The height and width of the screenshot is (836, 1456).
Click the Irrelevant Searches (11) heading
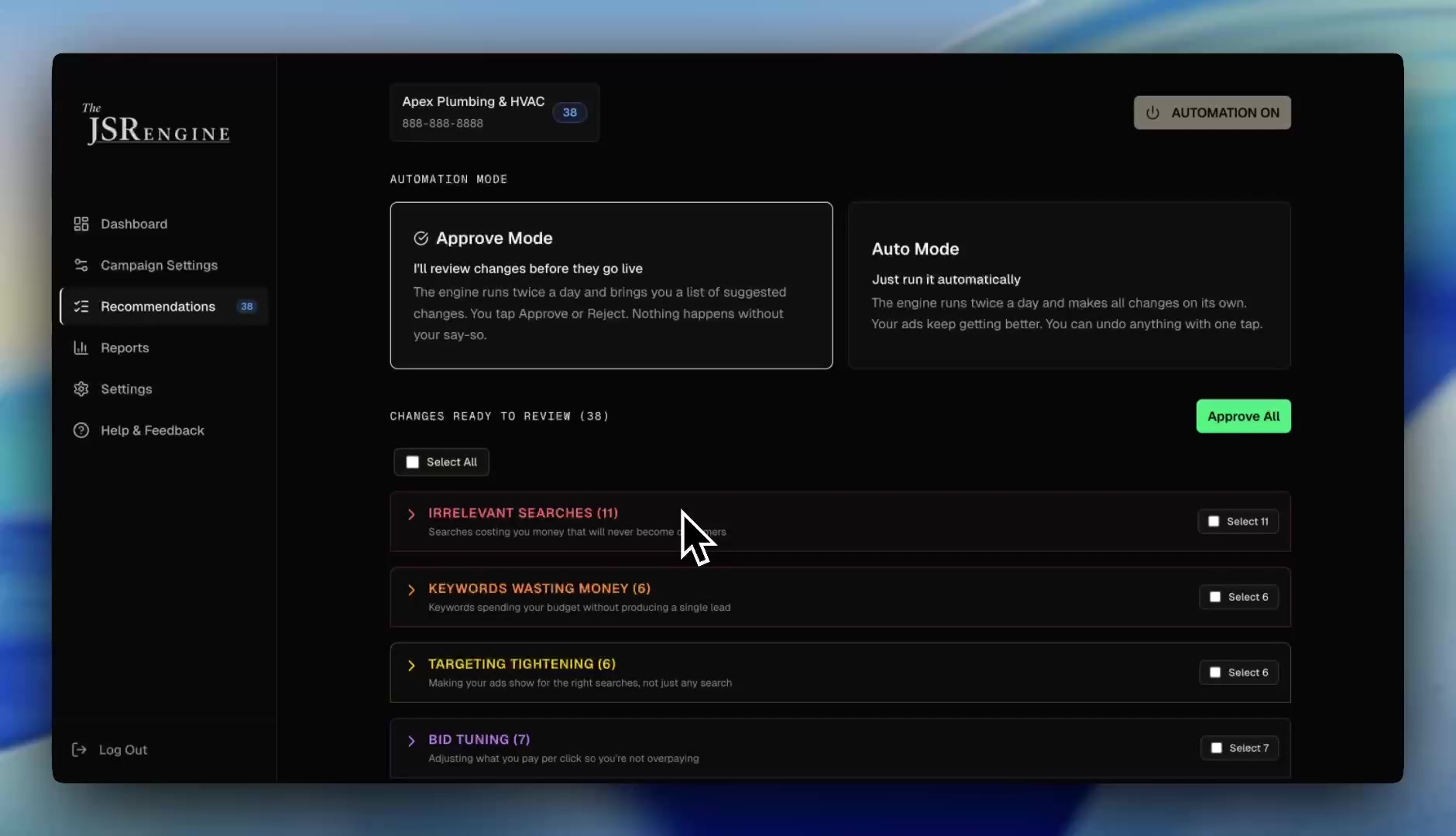coord(523,513)
